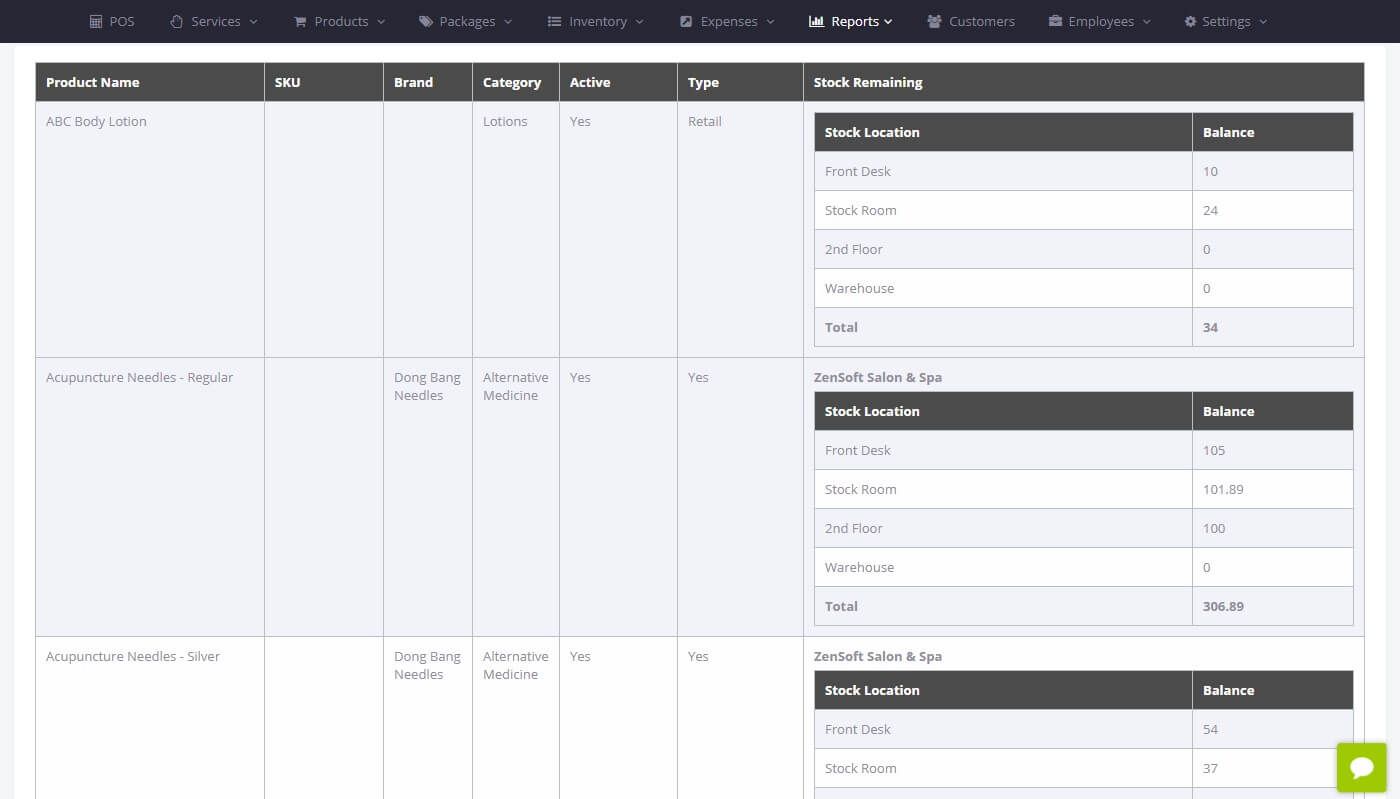
Task: Click the ABC Body Lotion product name
Action: coord(96,121)
